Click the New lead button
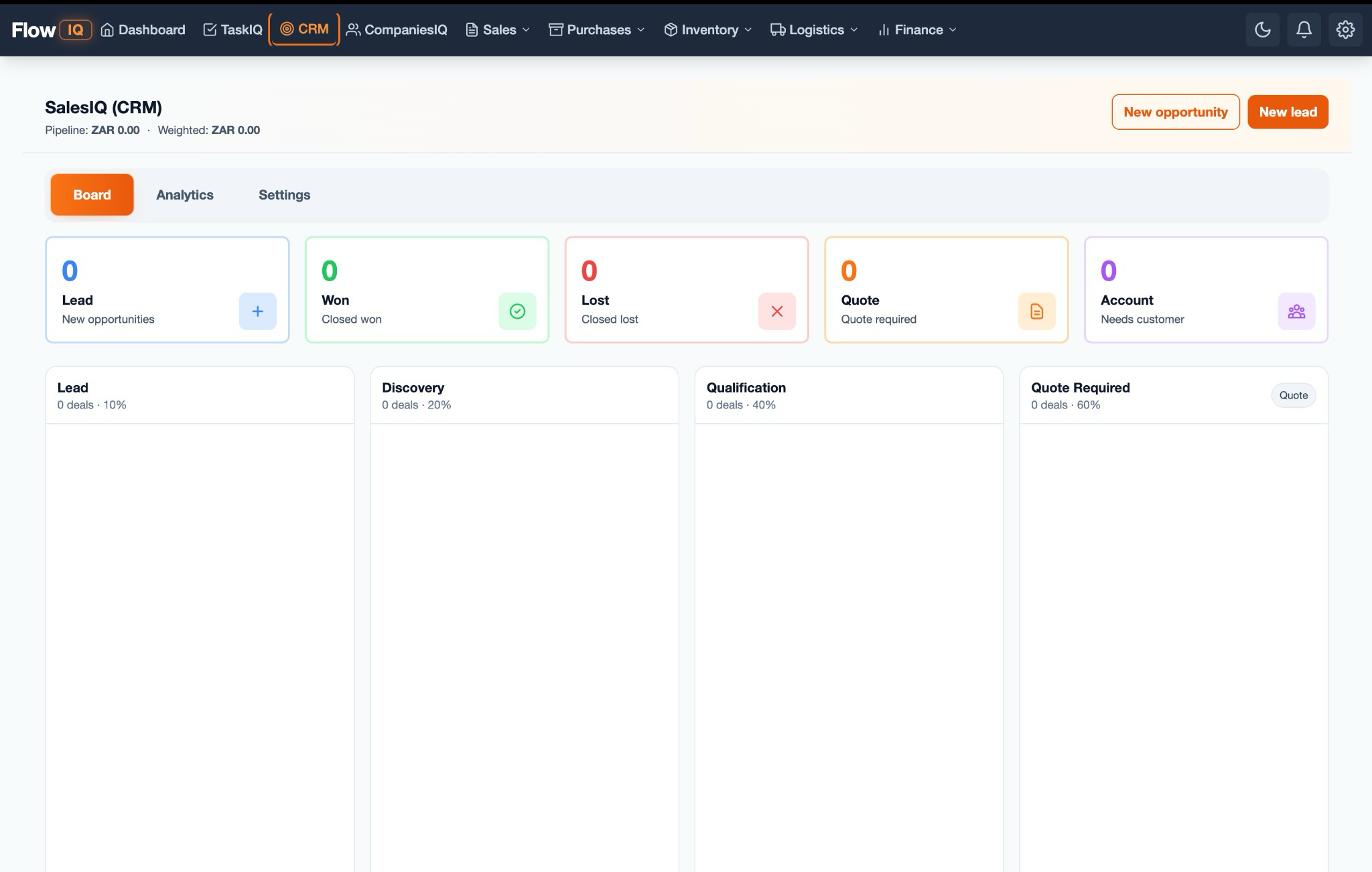1372x872 pixels. pyautogui.click(x=1288, y=112)
